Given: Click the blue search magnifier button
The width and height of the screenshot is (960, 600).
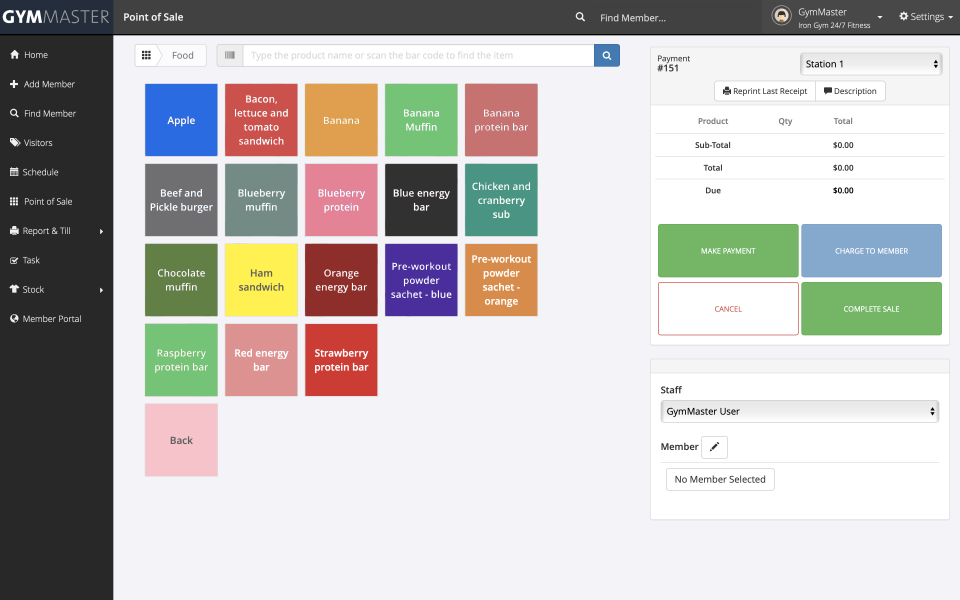Looking at the screenshot, I should 606,55.
